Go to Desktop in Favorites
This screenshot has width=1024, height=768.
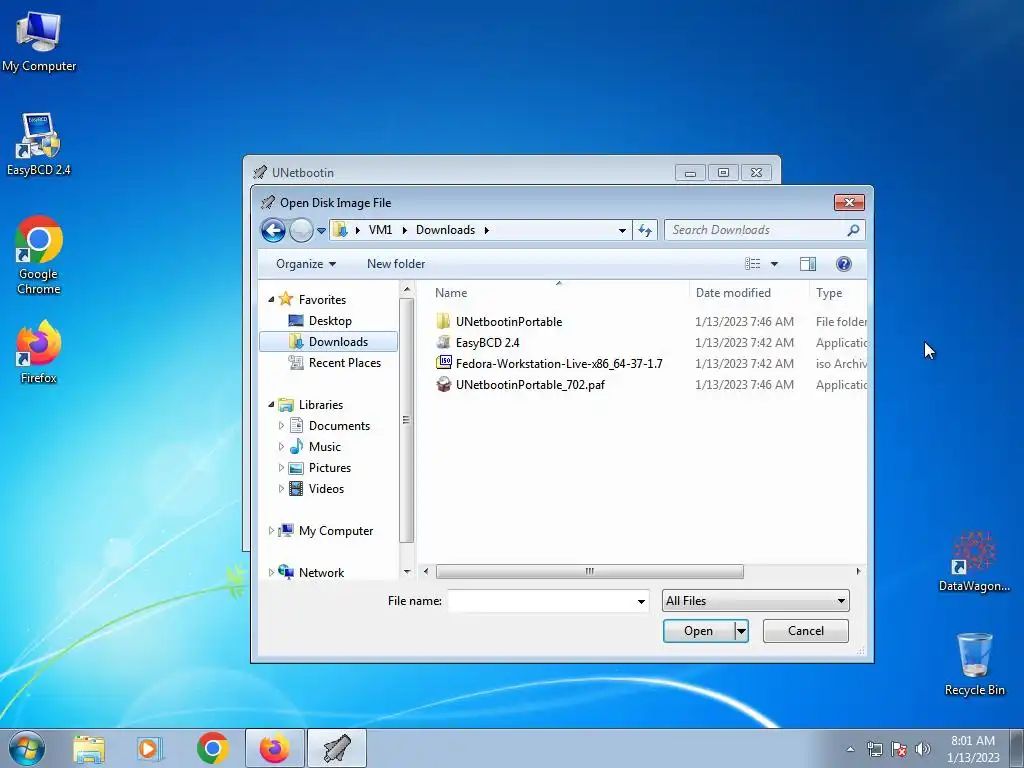(330, 321)
